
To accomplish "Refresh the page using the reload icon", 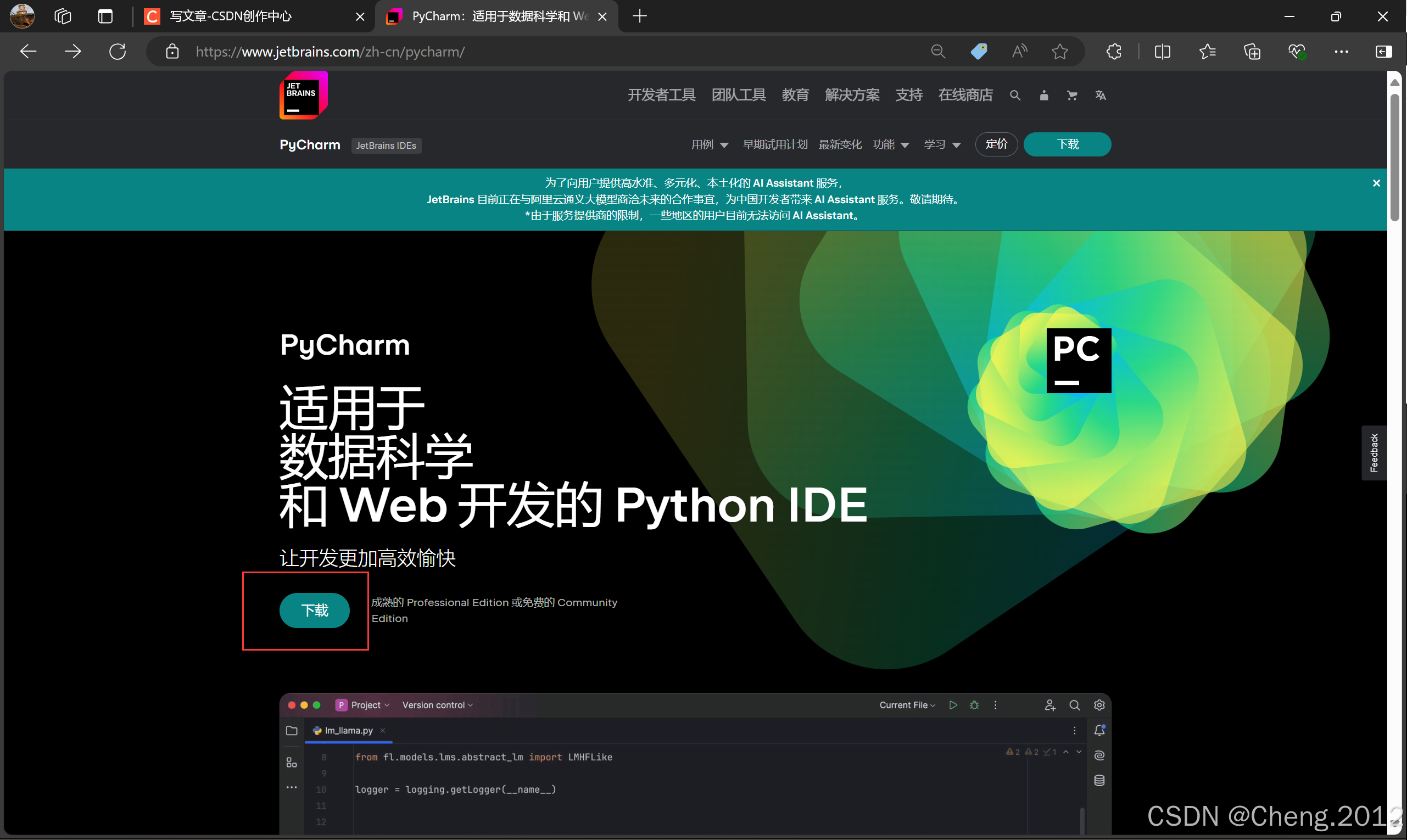I will coord(117,52).
